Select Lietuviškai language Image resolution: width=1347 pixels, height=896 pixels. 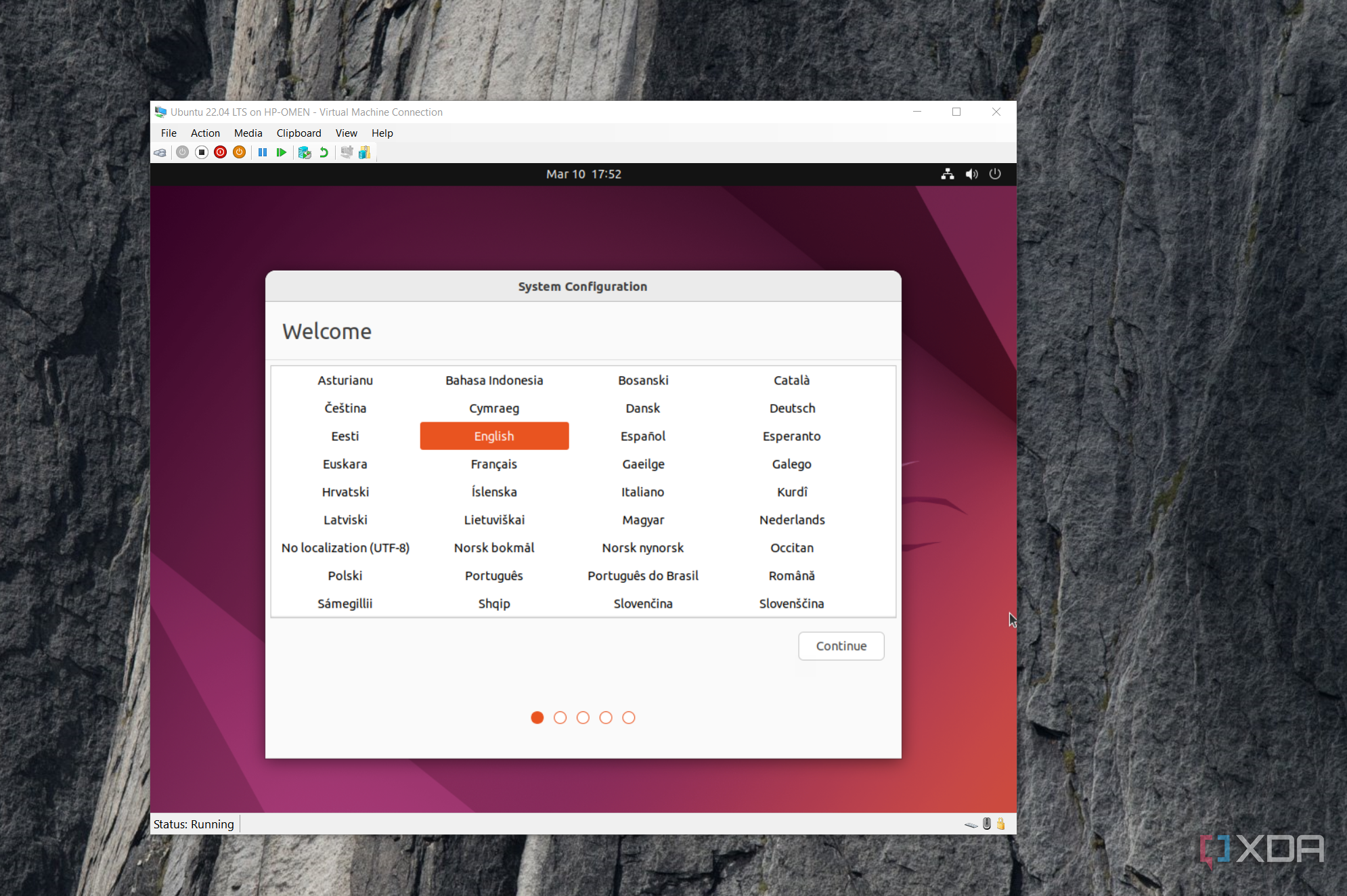tap(494, 520)
